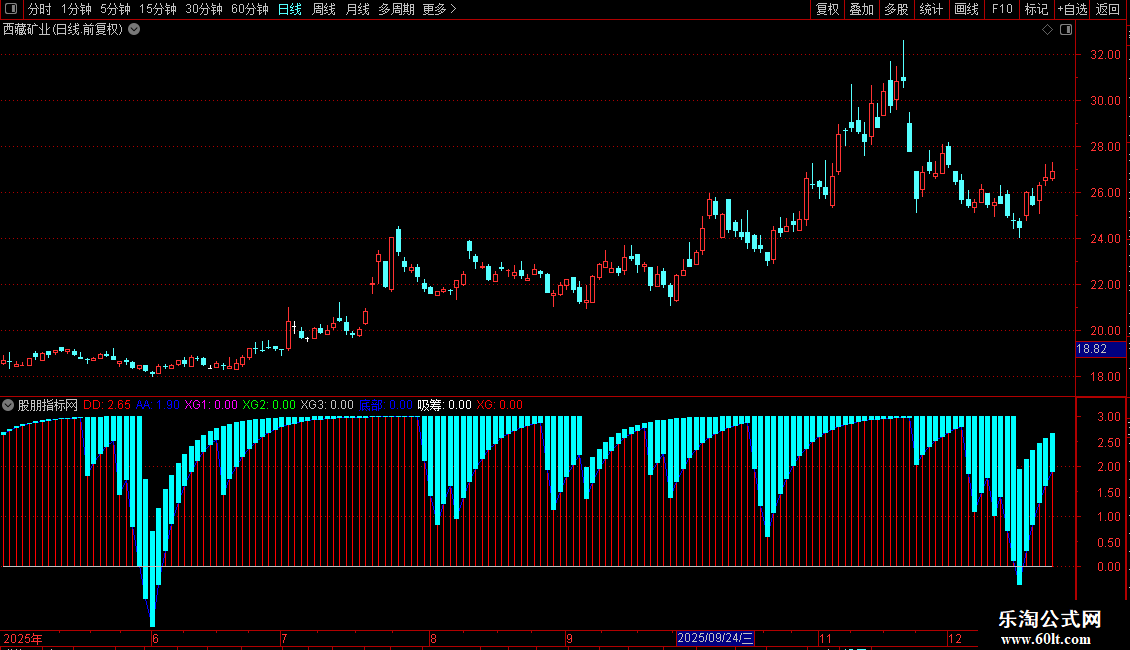Image resolution: width=1130 pixels, height=650 pixels.
Task: Click the diamond icon above the price axis
Action: pos(1048,30)
